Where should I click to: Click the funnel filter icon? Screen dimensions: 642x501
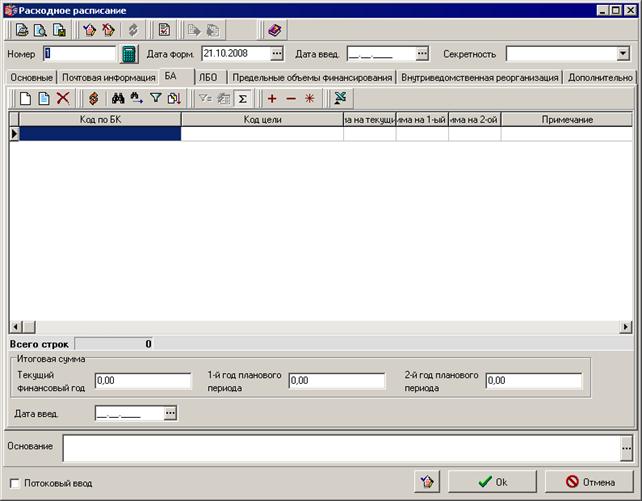(x=155, y=99)
